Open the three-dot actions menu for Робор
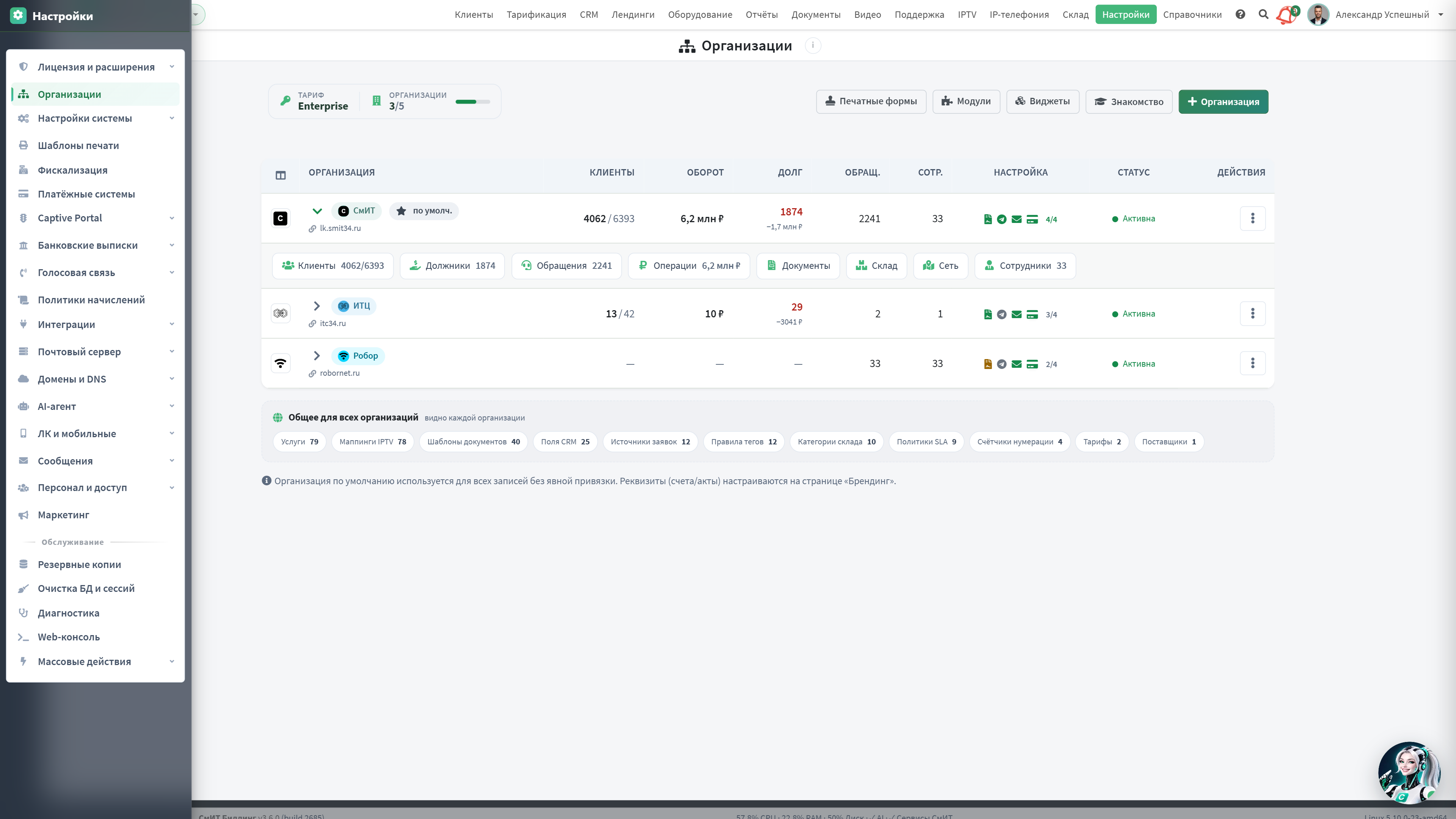This screenshot has height=819, width=1456. (x=1252, y=364)
